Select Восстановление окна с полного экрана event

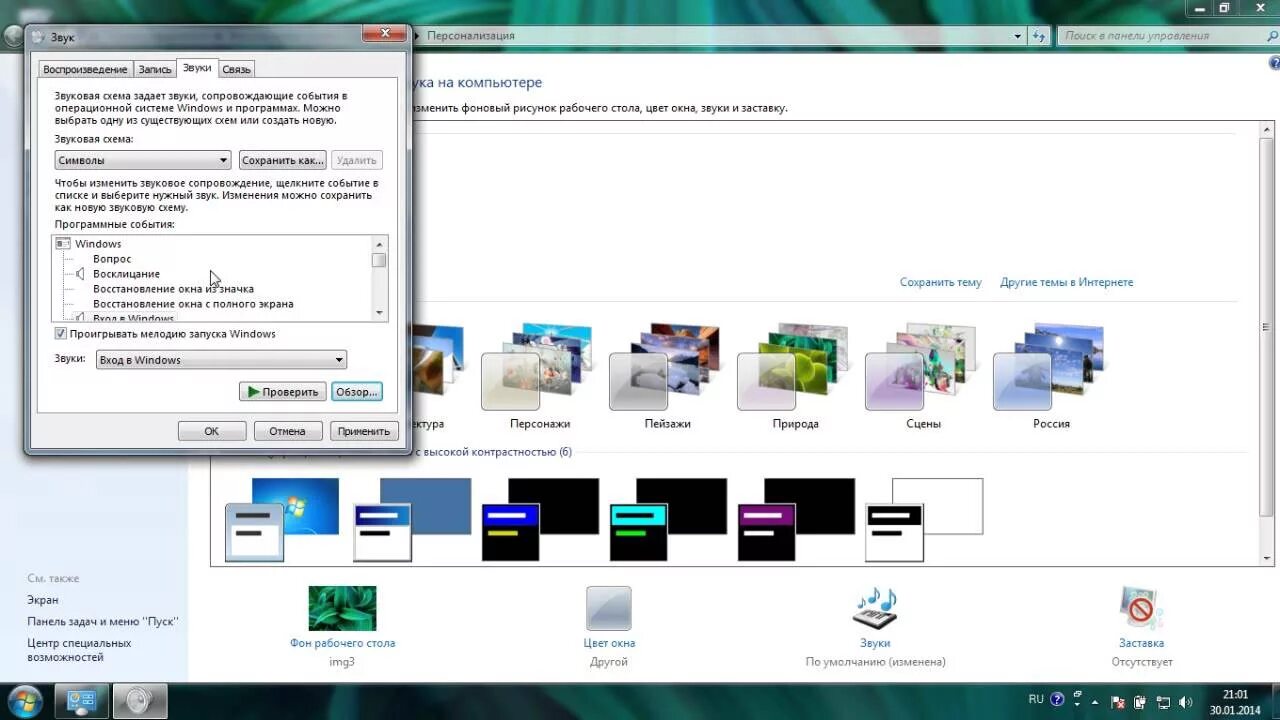(x=193, y=304)
